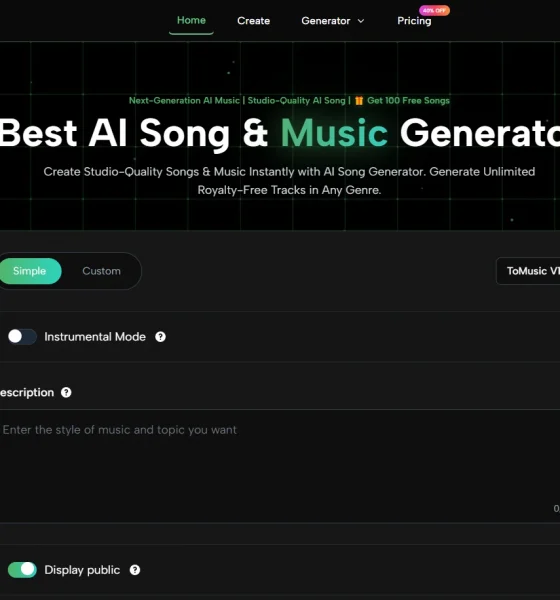This screenshot has height=600, width=560.
Task: Click Display public help question icon
Action: click(135, 570)
